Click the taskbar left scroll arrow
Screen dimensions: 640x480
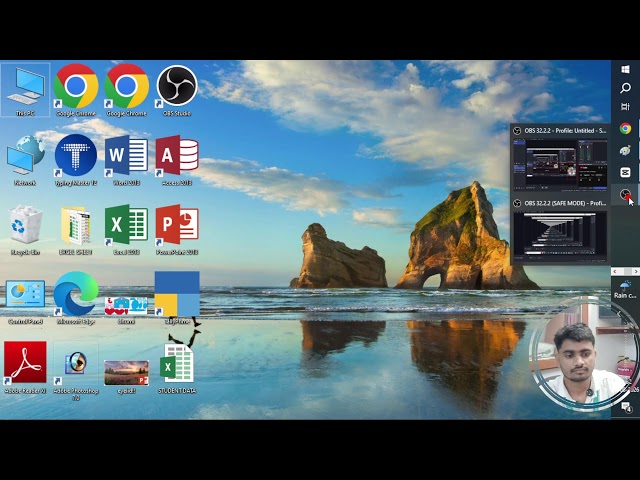coord(616,271)
